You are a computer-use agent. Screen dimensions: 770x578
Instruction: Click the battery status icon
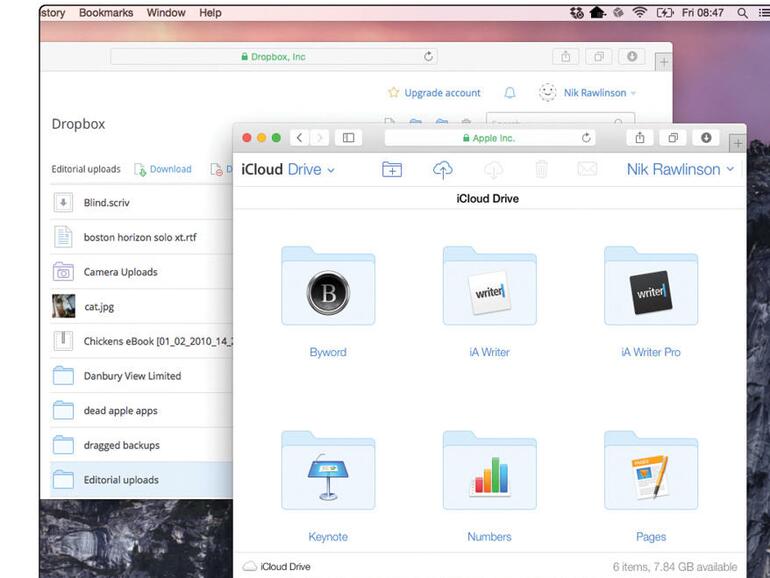(665, 12)
